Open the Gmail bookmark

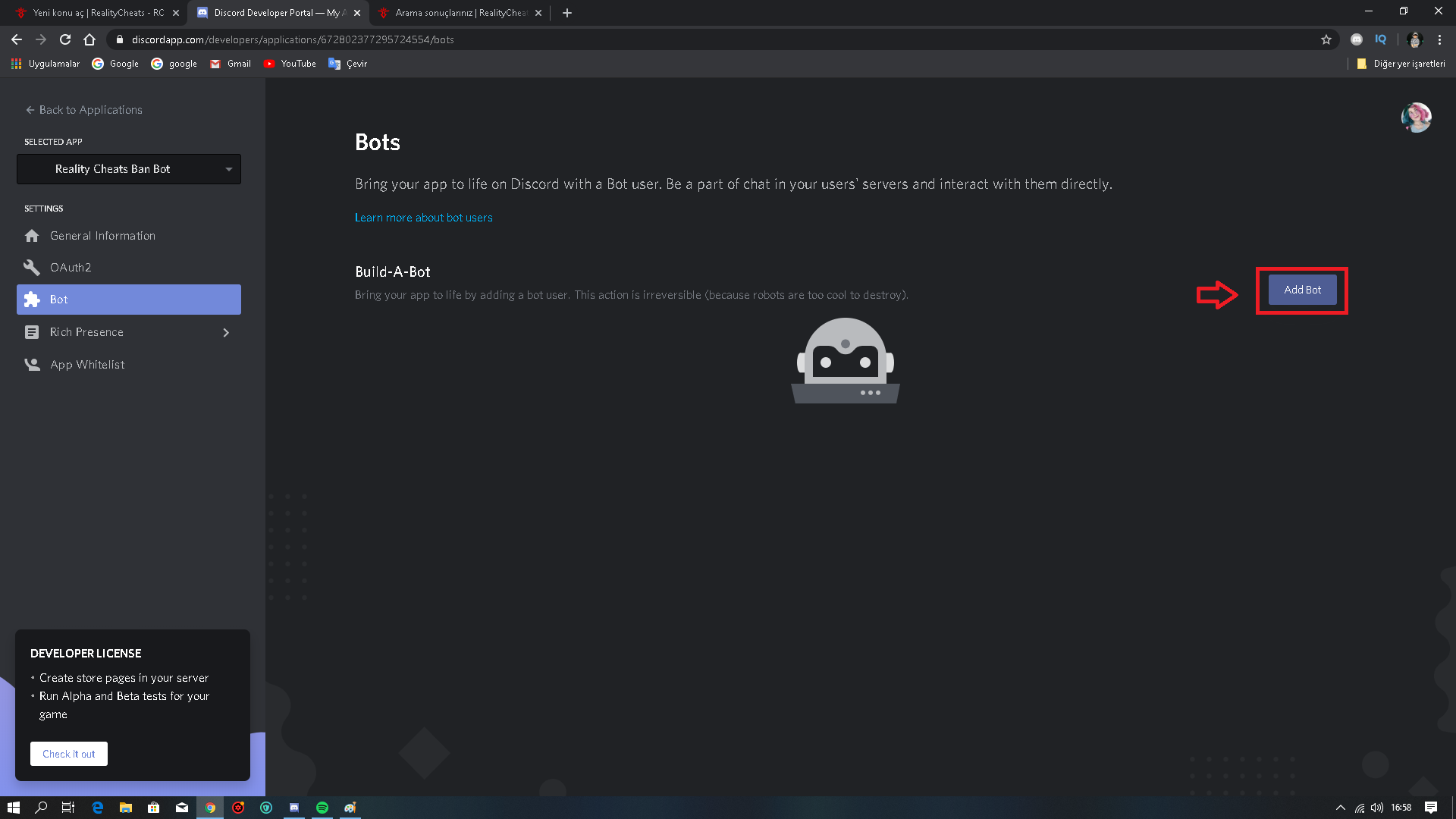tap(231, 64)
